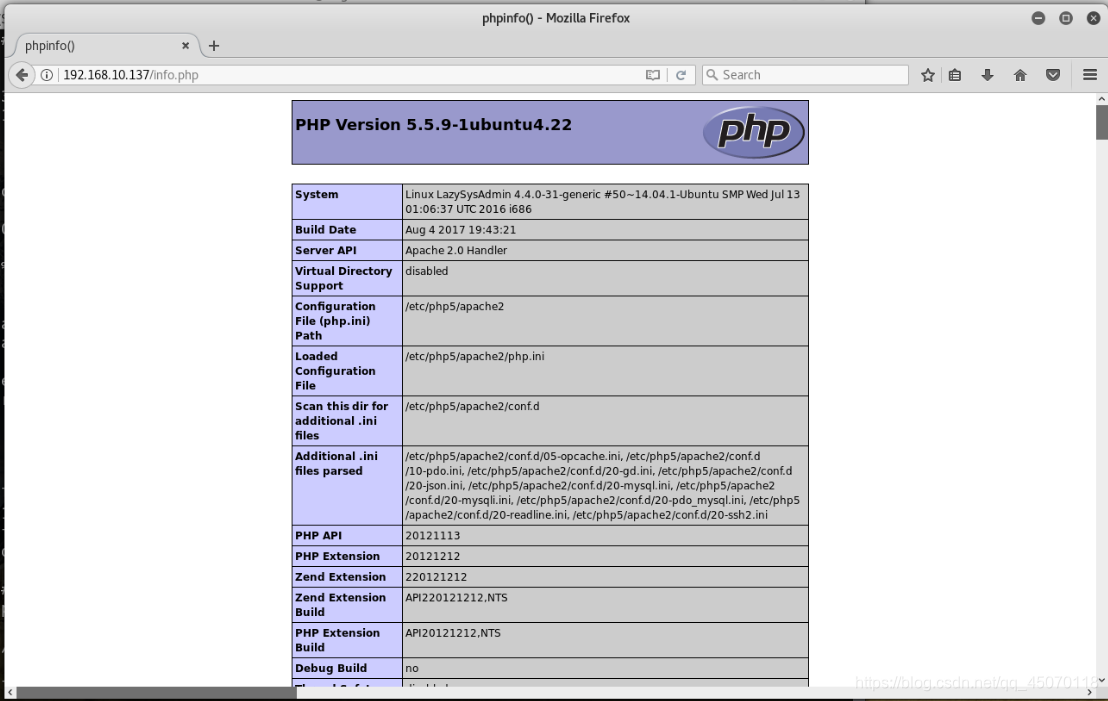
Task: Click Additional .ini files parsed label
Action: click(x=336, y=464)
